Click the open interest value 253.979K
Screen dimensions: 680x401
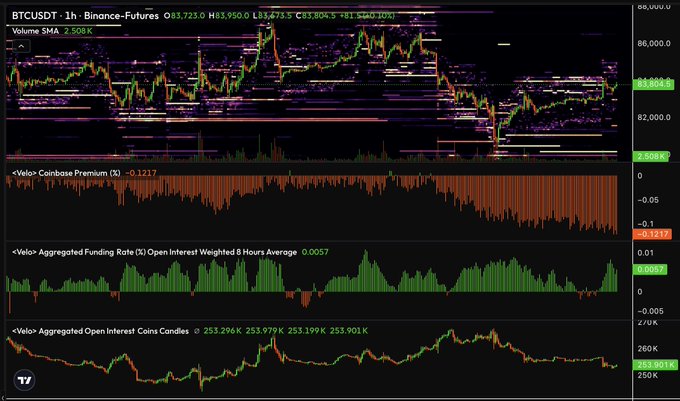(265, 331)
